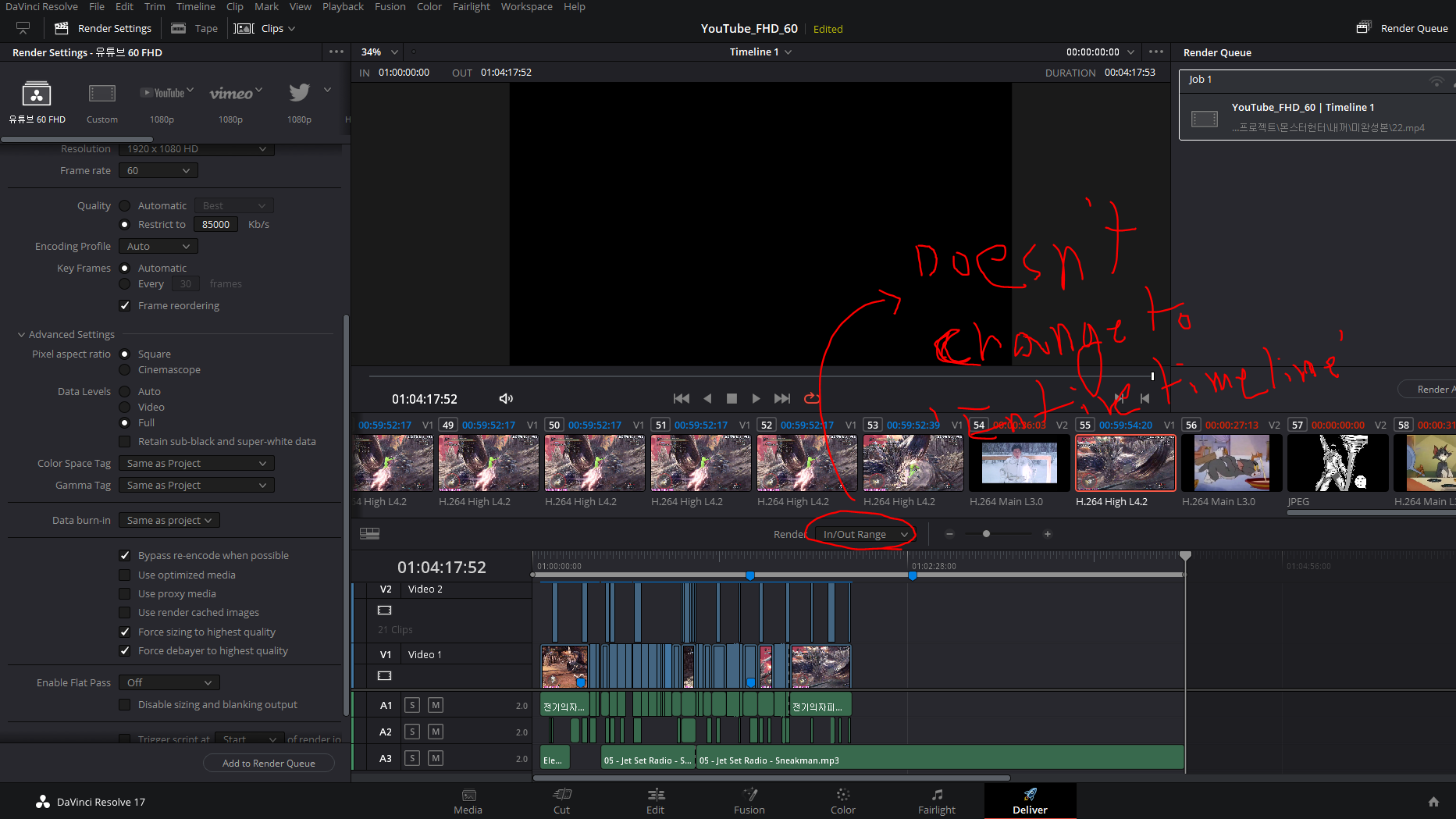Jump to last frame in viewer
The height and width of the screenshot is (819, 1456).
pyautogui.click(x=781, y=398)
